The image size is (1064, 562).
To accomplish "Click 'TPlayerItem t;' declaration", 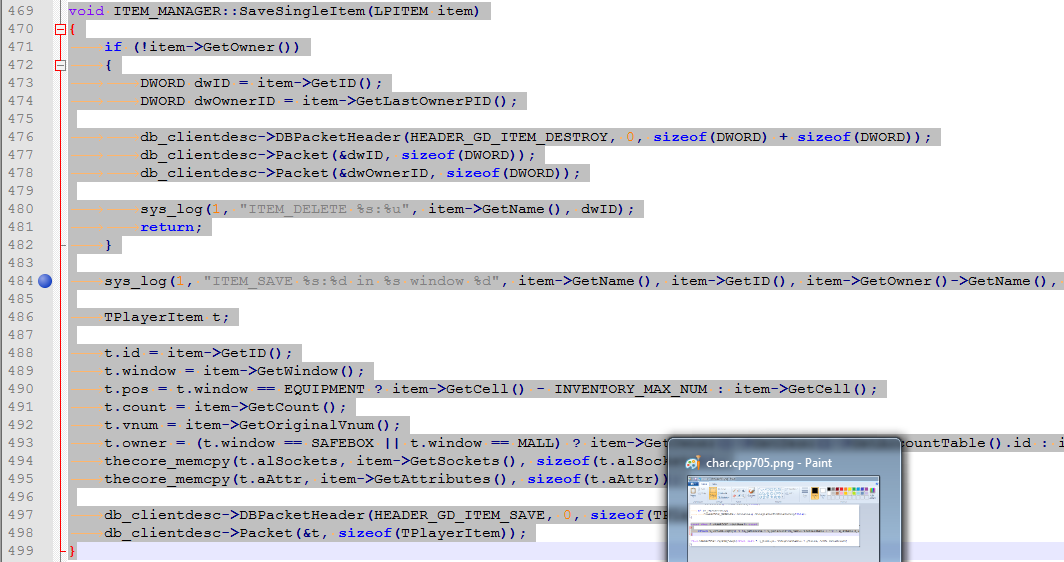I will click(x=166, y=317).
